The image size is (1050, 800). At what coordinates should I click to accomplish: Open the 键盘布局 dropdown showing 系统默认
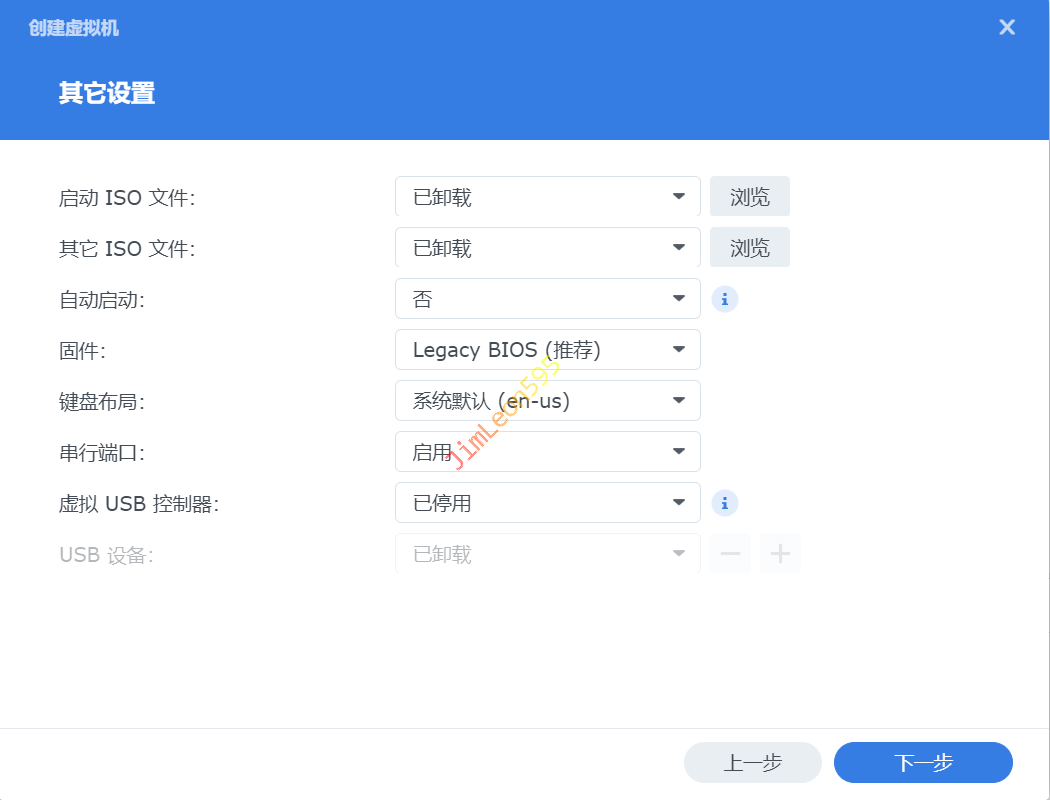pyautogui.click(x=547, y=401)
